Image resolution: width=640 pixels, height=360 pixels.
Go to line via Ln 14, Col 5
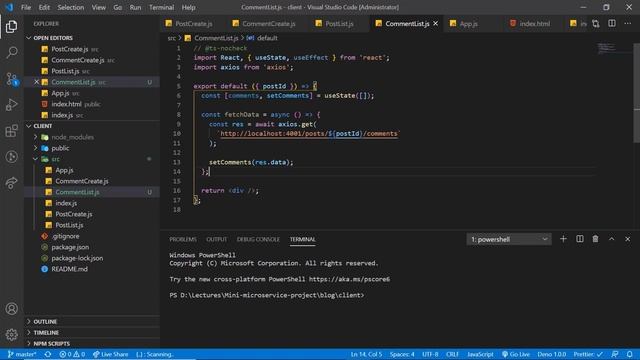tap(366, 354)
